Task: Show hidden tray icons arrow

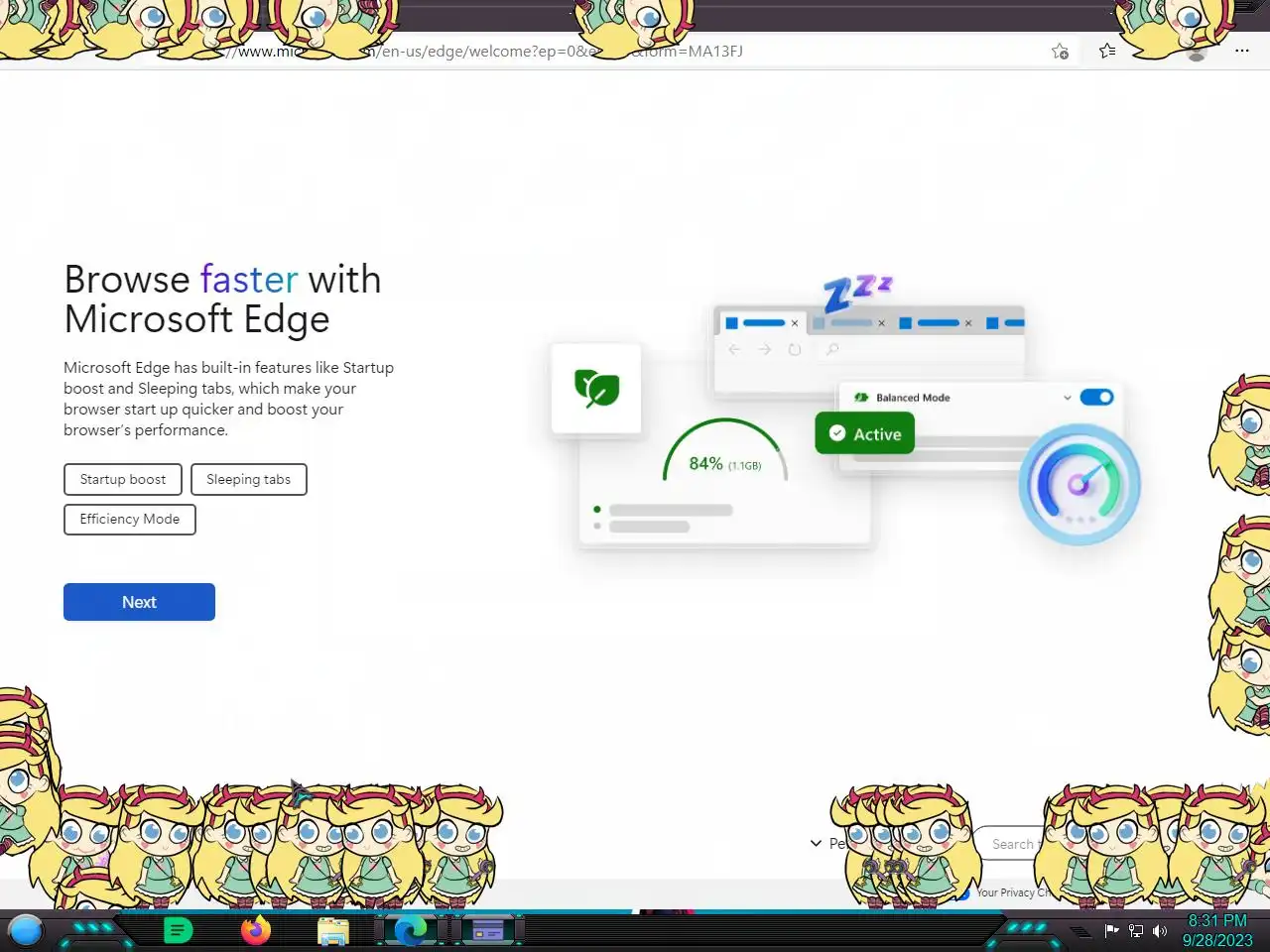Action: pos(1080,931)
